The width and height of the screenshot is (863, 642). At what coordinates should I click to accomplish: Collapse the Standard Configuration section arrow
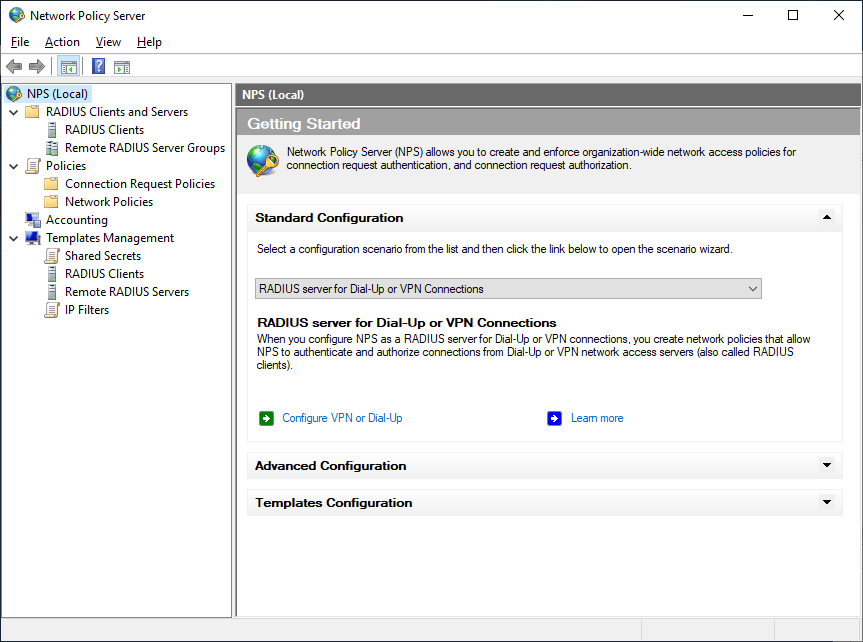click(x=827, y=217)
